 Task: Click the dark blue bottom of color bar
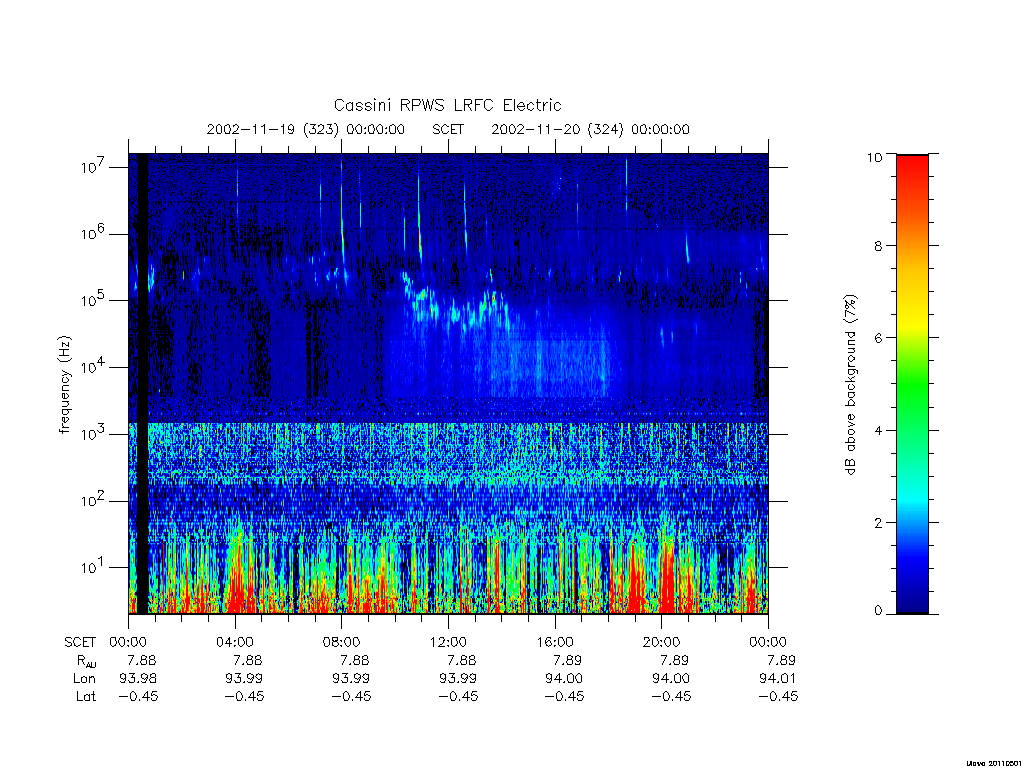coord(912,598)
